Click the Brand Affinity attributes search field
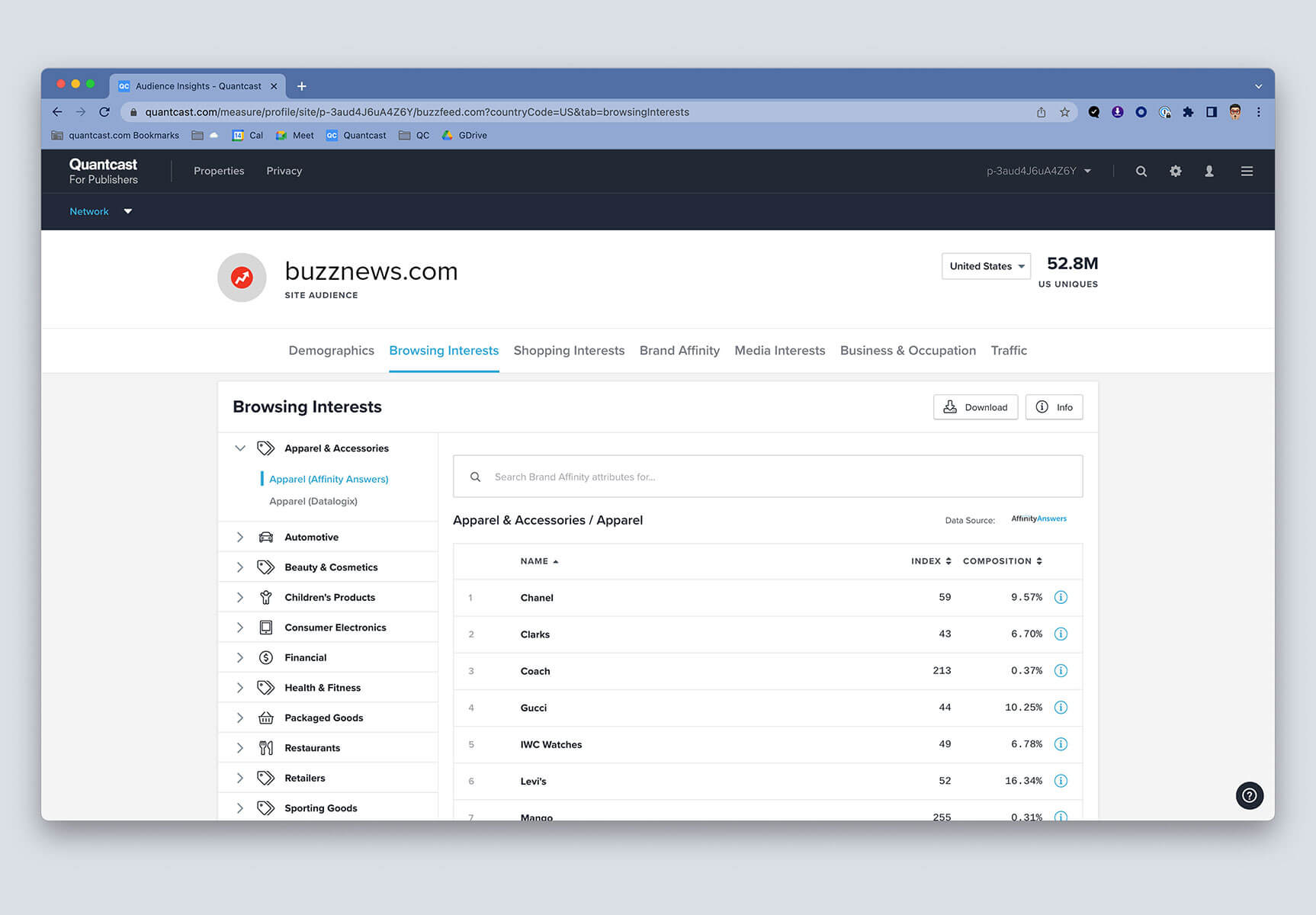 [x=768, y=477]
